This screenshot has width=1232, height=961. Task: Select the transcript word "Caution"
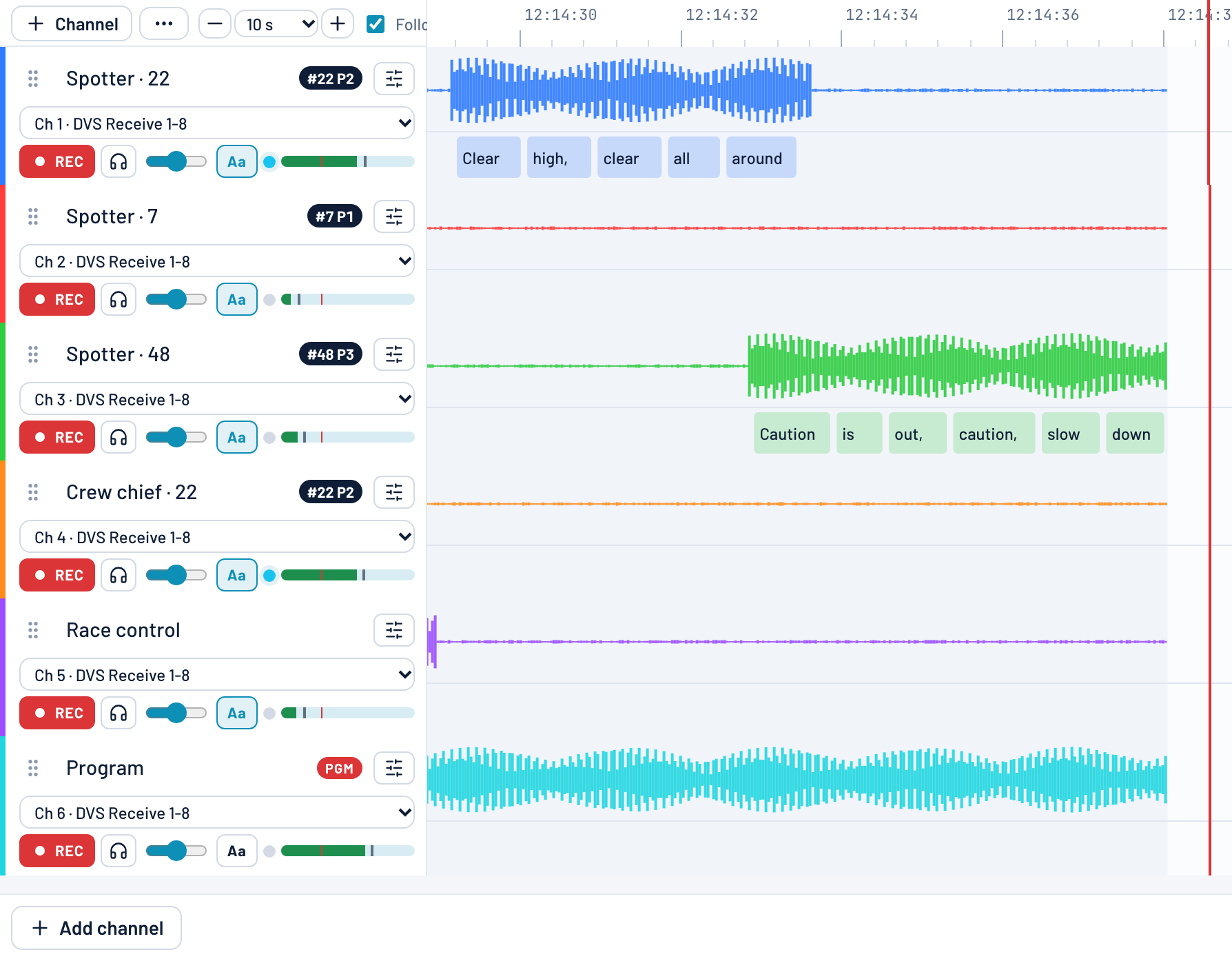792,434
